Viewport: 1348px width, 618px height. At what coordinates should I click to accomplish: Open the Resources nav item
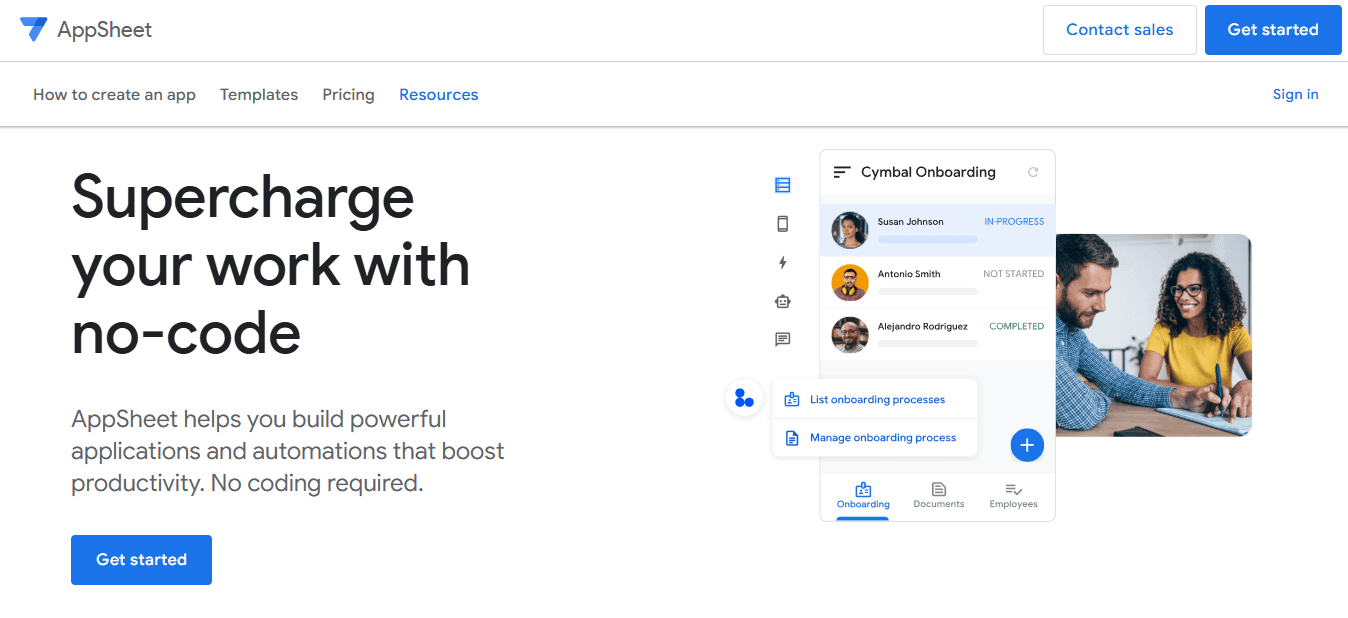(x=439, y=95)
